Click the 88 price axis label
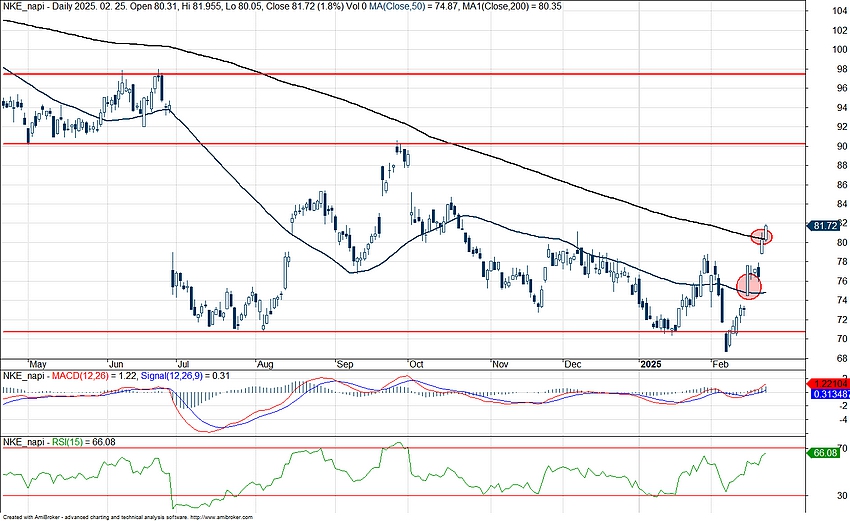The image size is (850, 521). (842, 165)
